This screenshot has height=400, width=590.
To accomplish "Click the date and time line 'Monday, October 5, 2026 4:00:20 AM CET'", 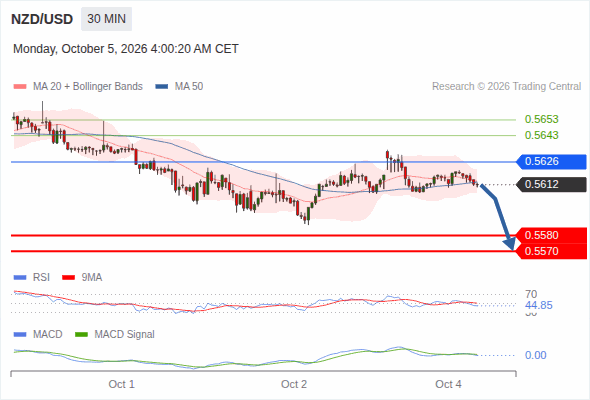I will click(126, 49).
